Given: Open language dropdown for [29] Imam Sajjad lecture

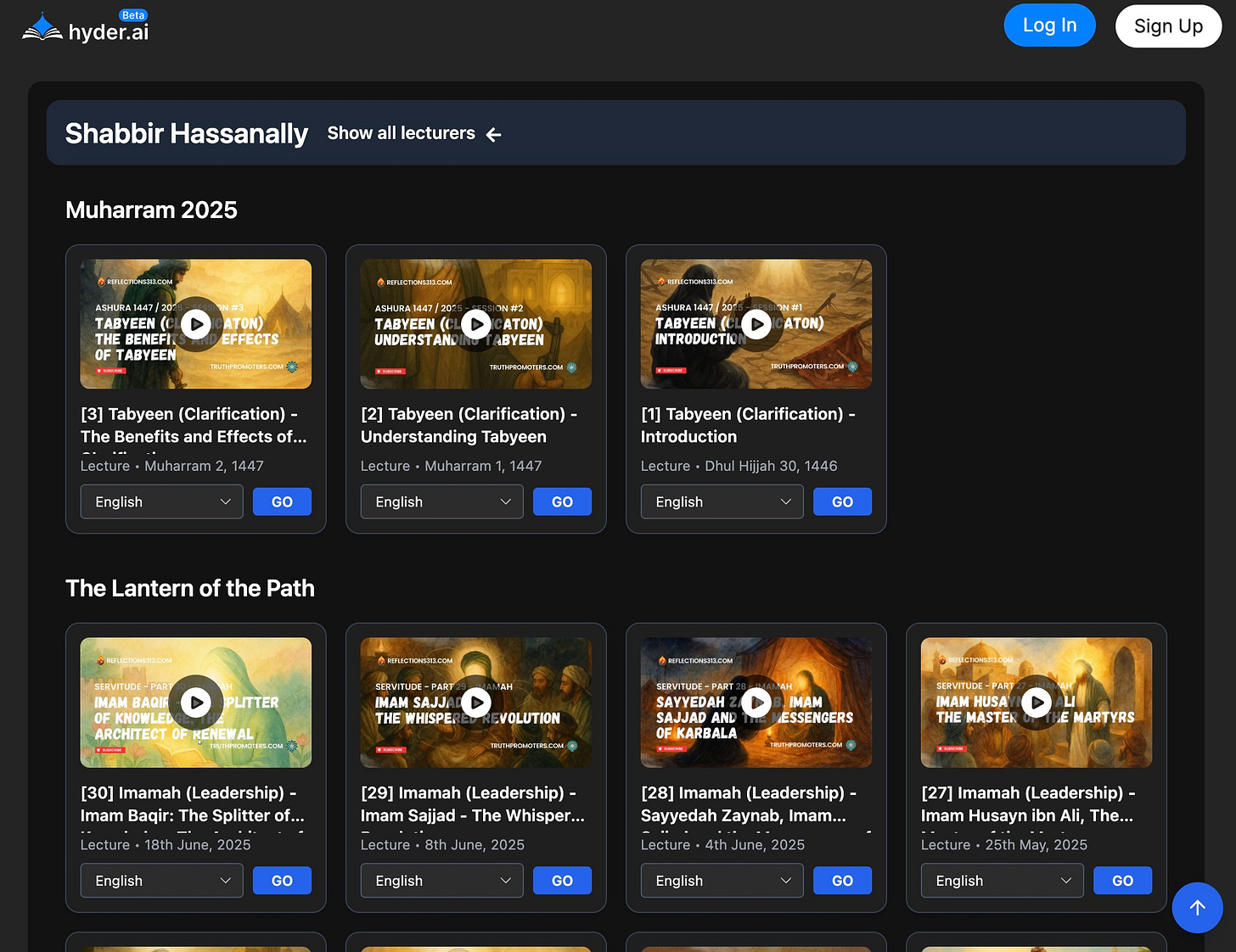Looking at the screenshot, I should click(442, 881).
